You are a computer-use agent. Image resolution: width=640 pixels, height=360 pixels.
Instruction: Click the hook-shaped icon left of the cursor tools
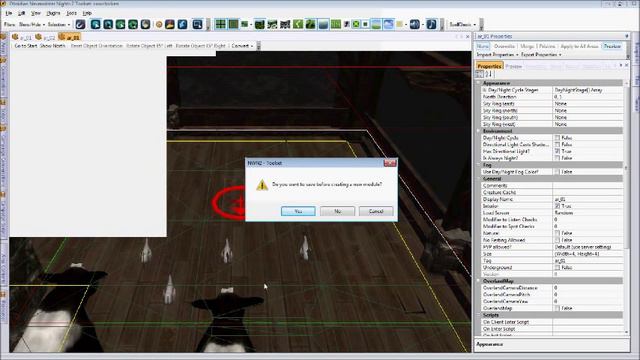click(80, 24)
